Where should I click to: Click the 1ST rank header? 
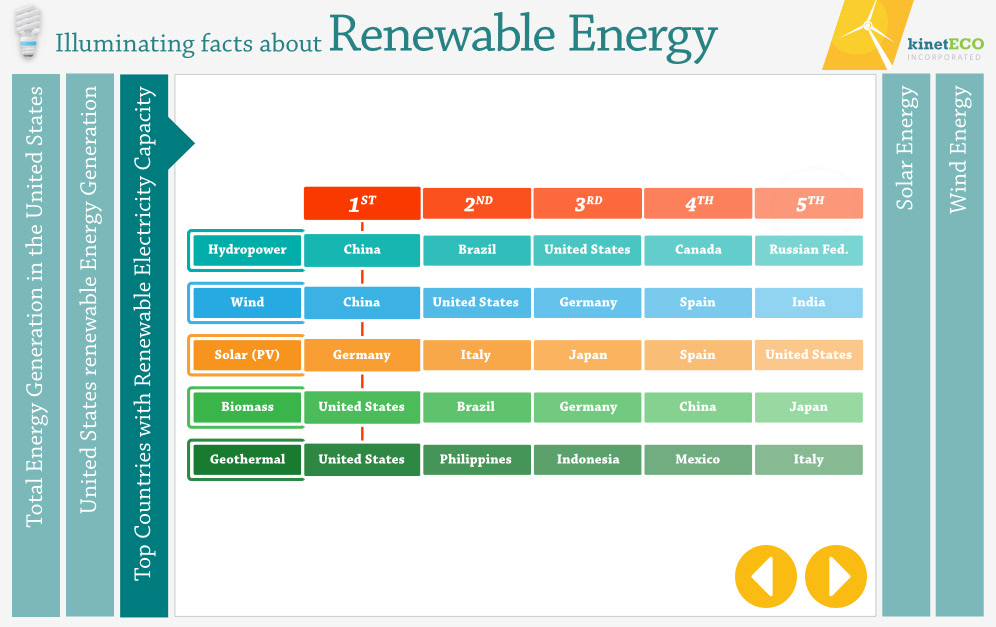(362, 203)
